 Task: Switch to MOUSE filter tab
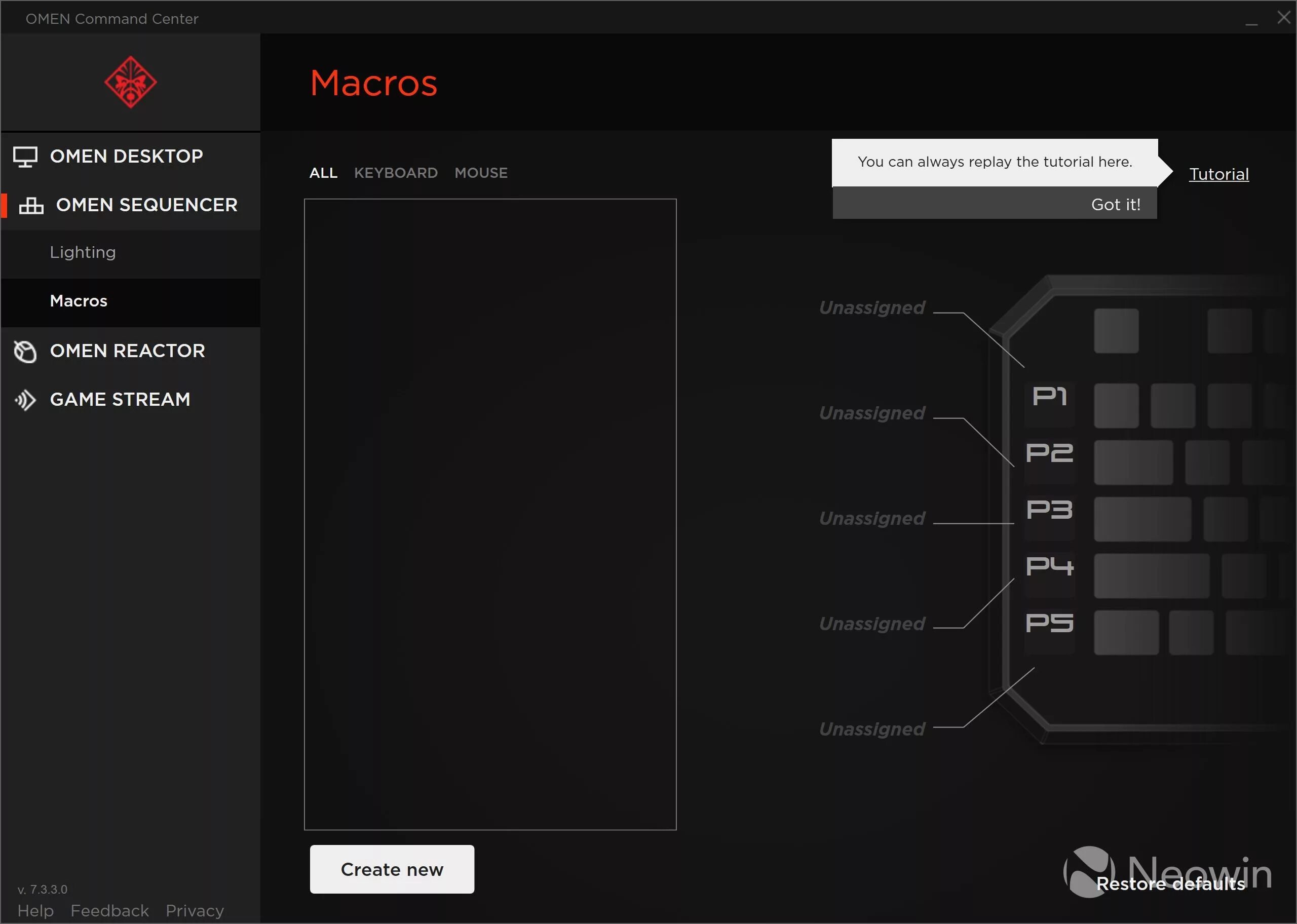point(481,172)
